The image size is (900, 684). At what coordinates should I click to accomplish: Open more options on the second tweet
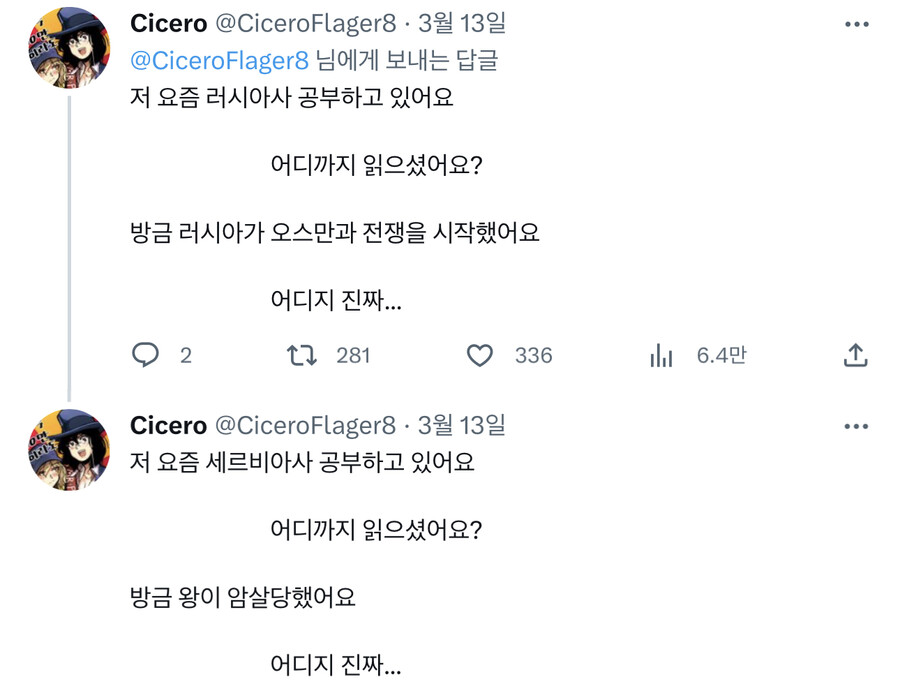(856, 426)
